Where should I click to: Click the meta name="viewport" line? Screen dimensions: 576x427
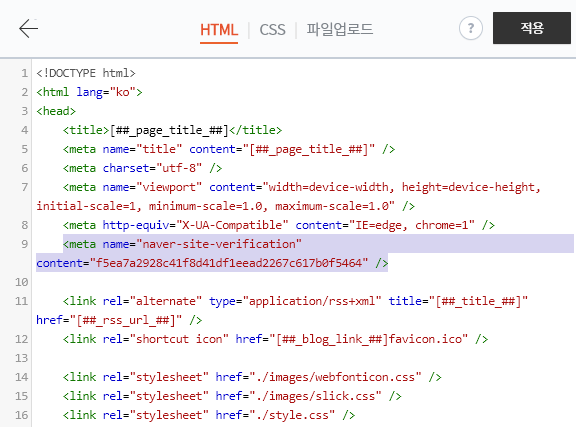tap(302, 187)
